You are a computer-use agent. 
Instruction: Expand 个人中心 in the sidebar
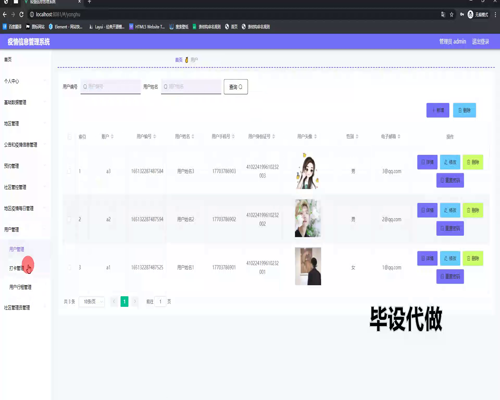(25, 81)
